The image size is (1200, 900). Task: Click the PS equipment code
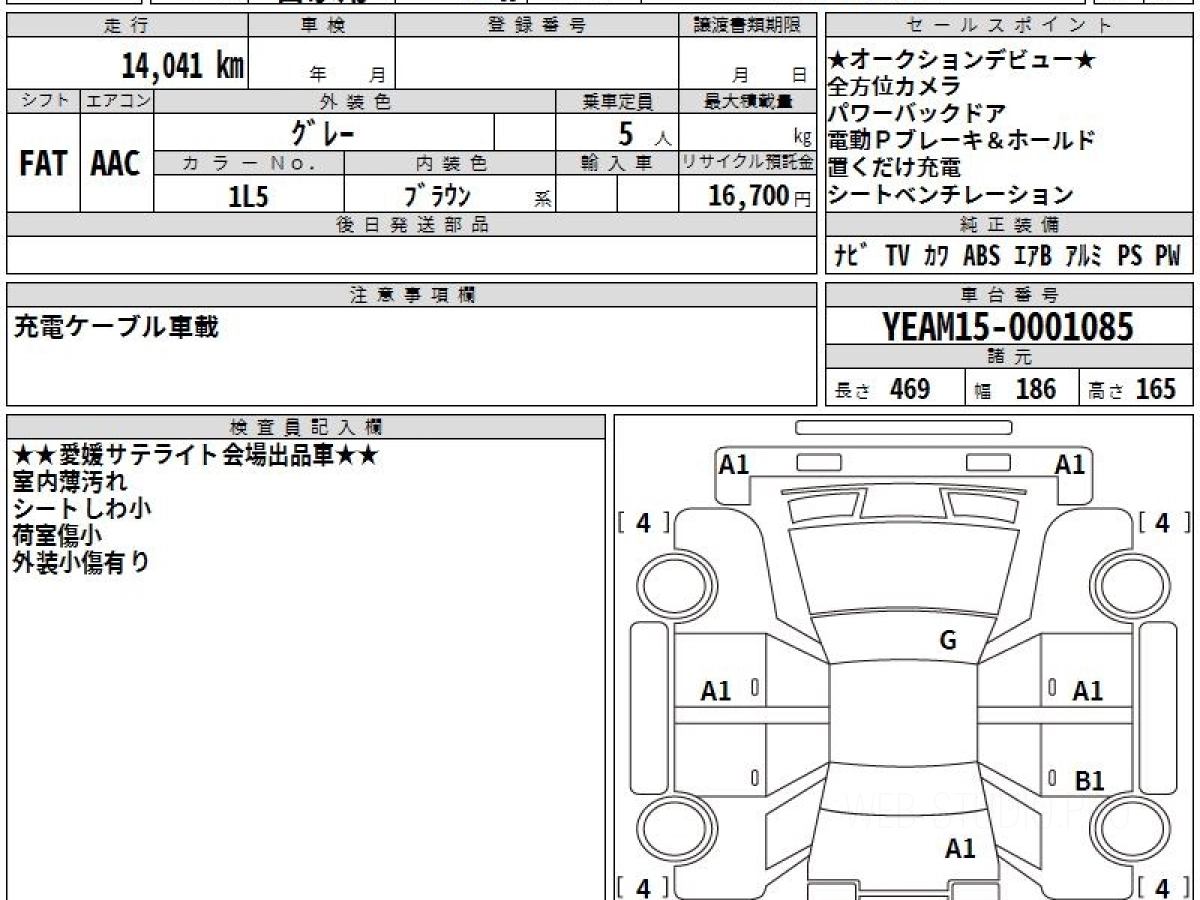1130,256
